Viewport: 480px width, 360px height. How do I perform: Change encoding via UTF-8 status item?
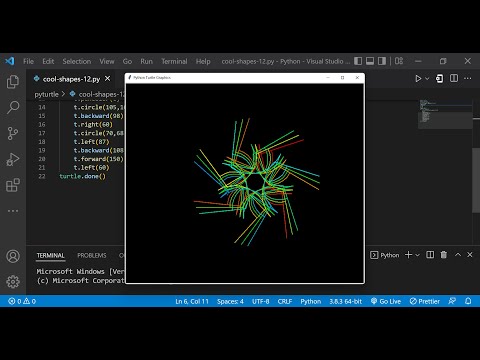click(x=261, y=301)
